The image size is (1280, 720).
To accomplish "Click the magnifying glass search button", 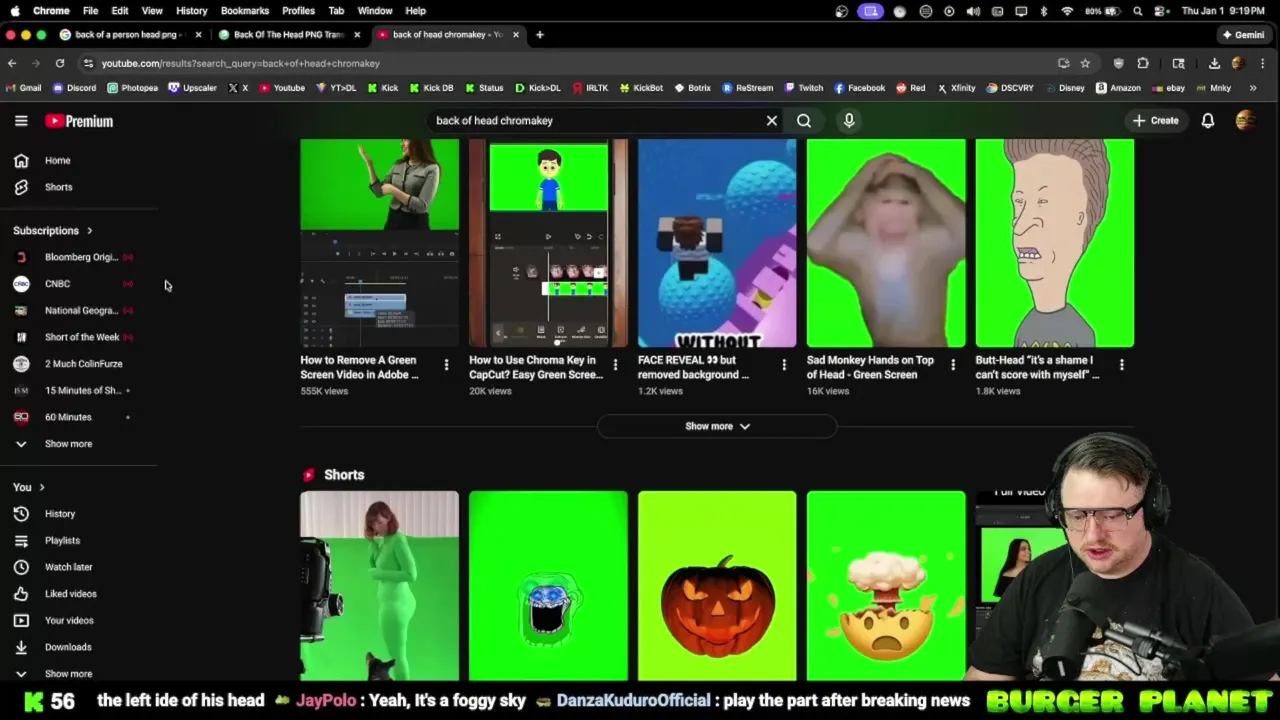I will pos(804,121).
